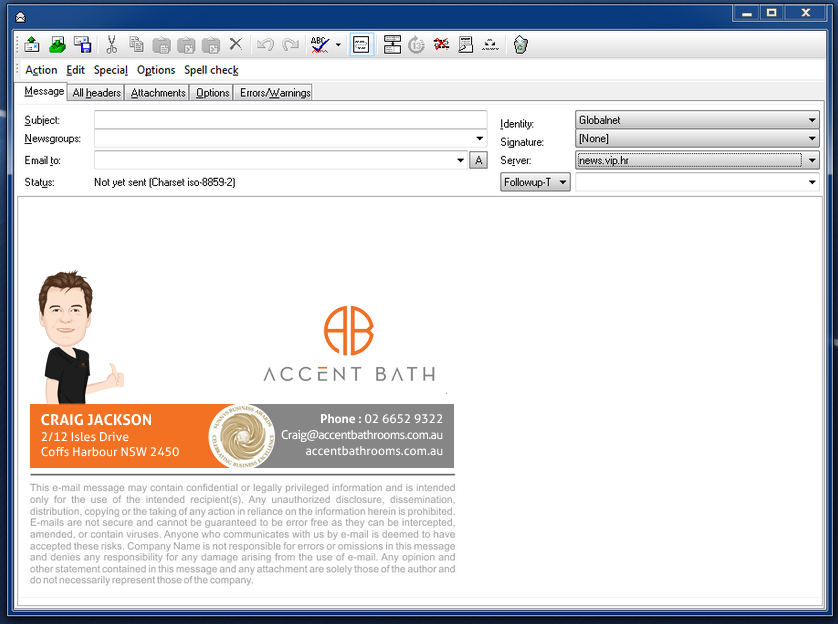Switch to the Attachments tab

coord(158,93)
